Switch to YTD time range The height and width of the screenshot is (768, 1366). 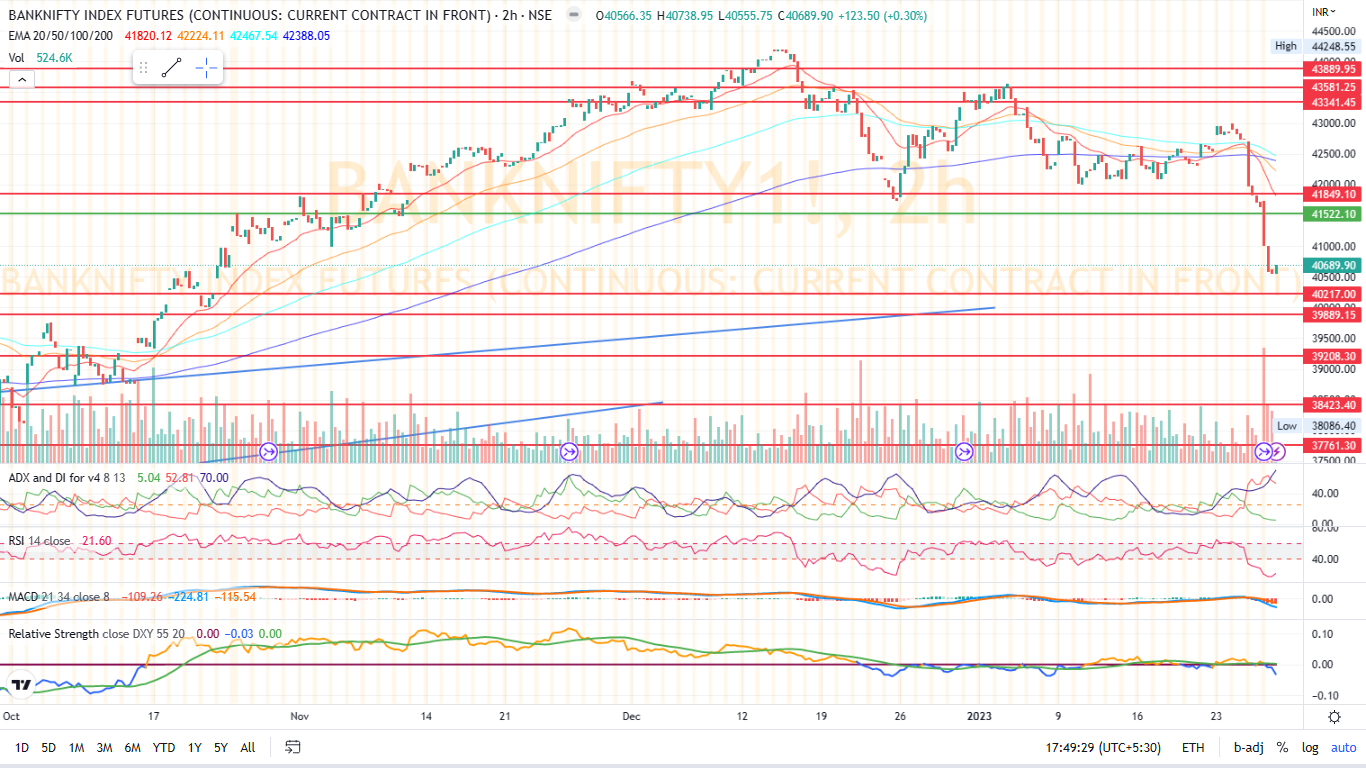coord(164,747)
